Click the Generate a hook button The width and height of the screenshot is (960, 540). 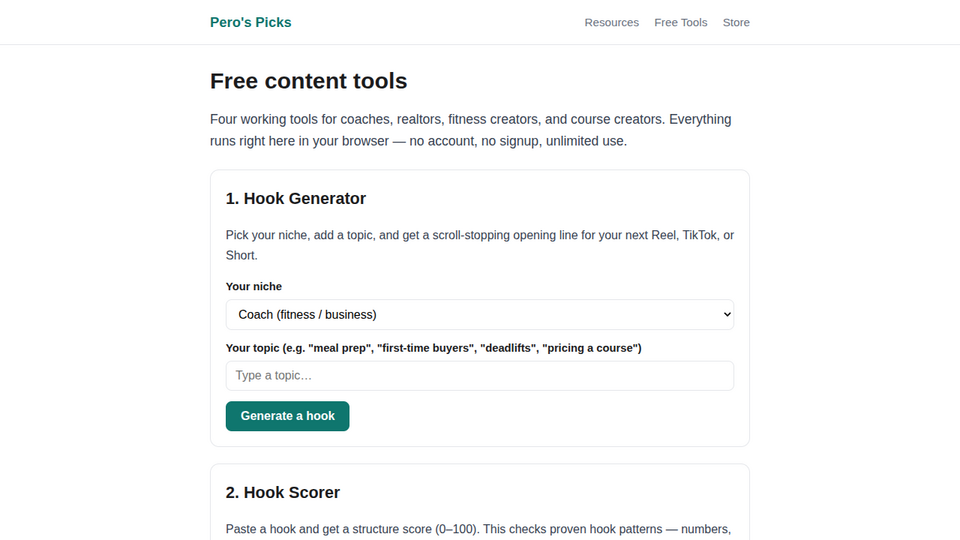(287, 416)
